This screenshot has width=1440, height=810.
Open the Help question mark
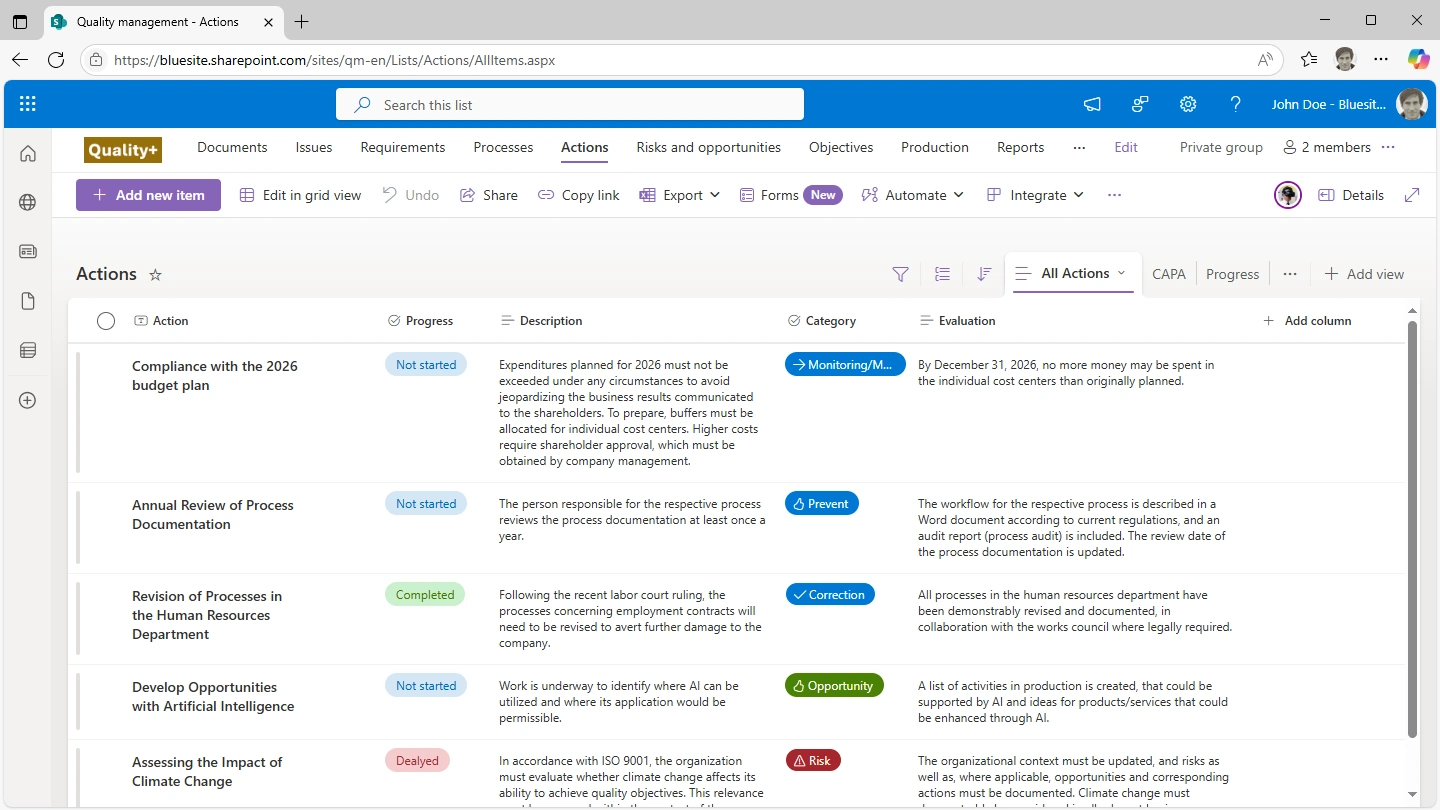pyautogui.click(x=1236, y=104)
